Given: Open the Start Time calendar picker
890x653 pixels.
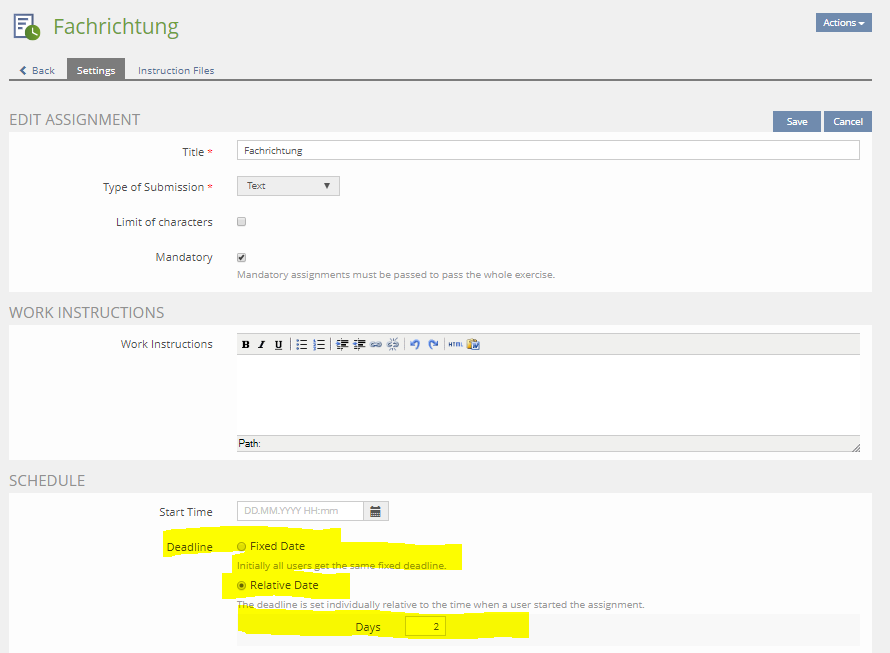Looking at the screenshot, I should (376, 511).
